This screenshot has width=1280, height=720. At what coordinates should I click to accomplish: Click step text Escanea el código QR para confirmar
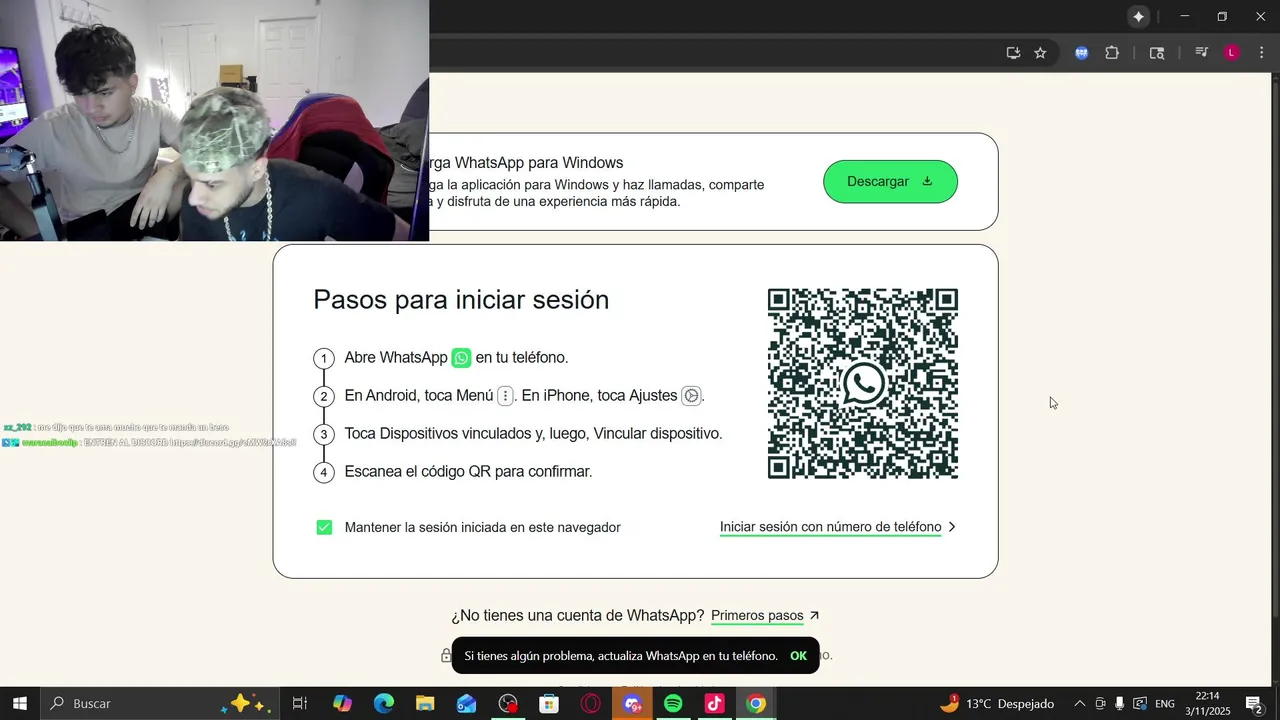(468, 472)
